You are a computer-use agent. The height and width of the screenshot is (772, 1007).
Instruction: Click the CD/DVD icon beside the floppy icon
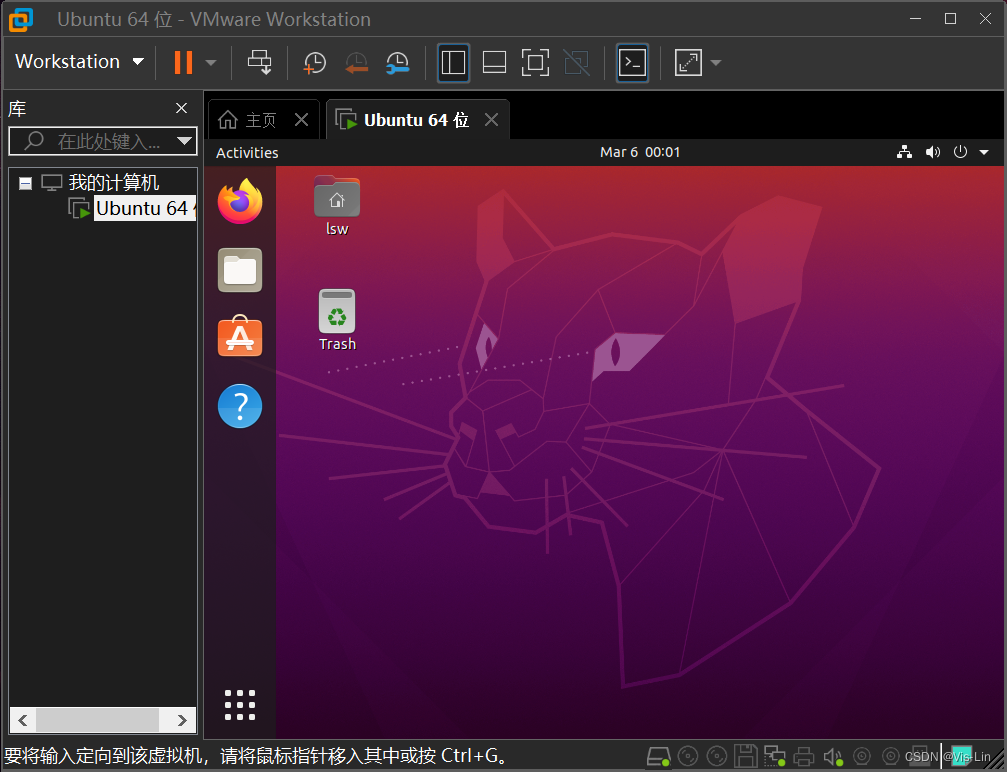(x=717, y=757)
